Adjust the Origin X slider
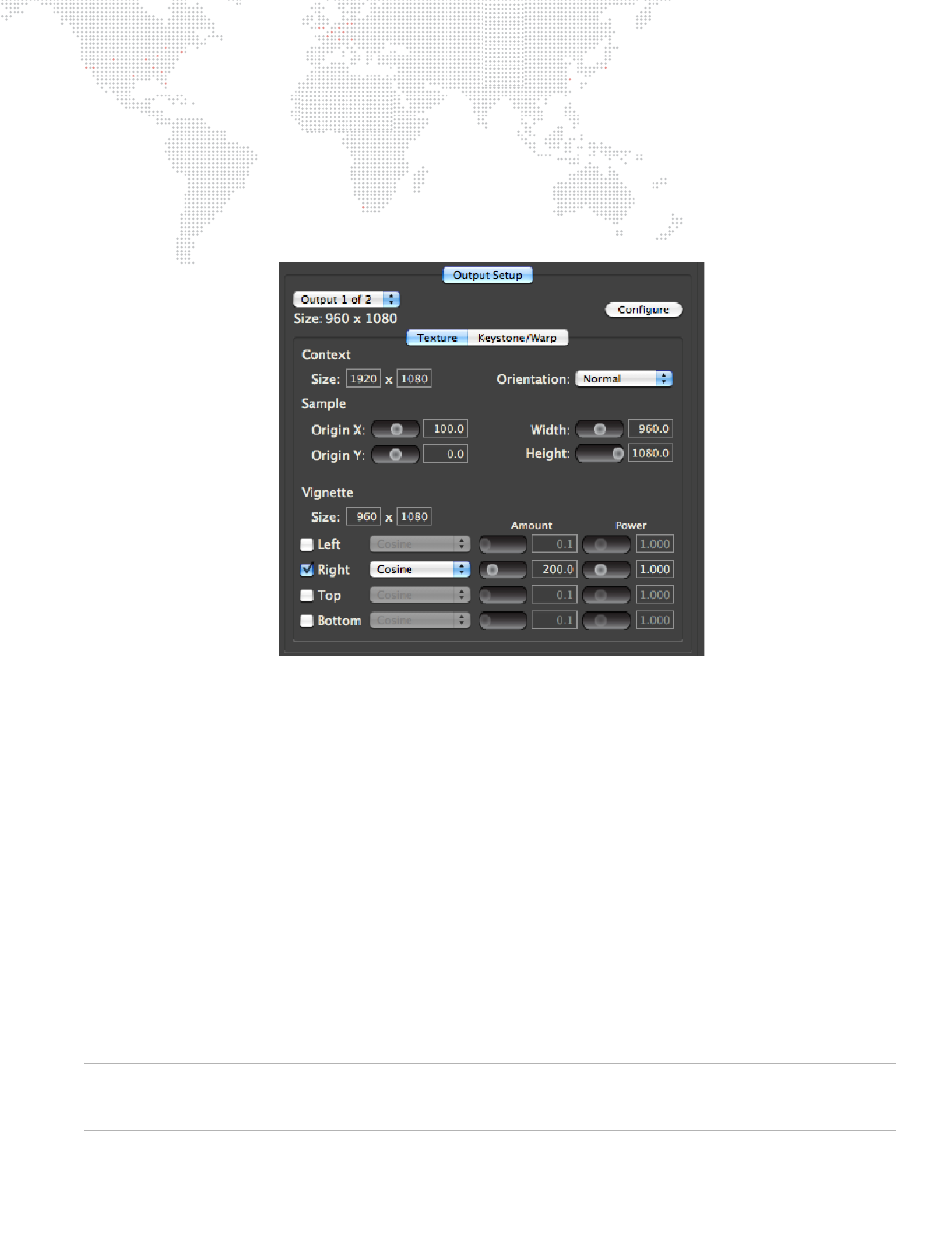Screen dimensions: 952x1233 395,429
